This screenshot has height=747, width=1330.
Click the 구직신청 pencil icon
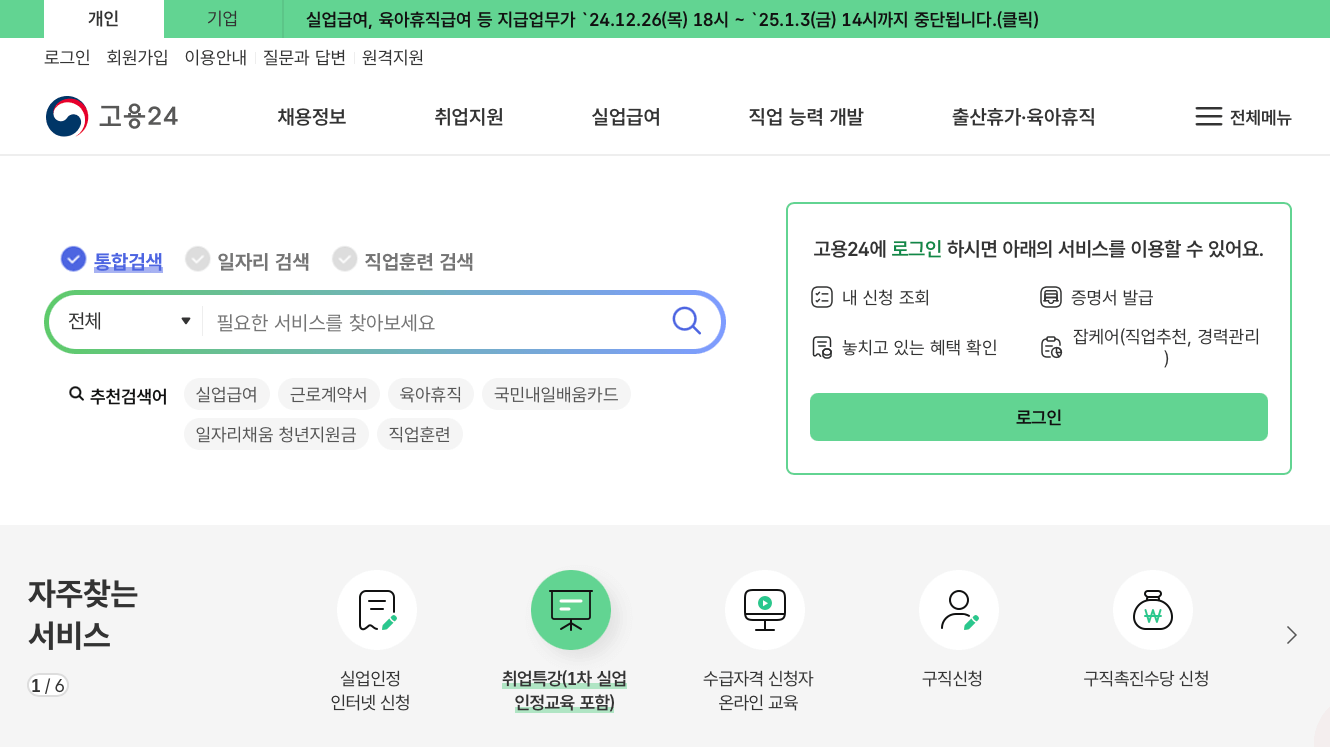[959, 610]
